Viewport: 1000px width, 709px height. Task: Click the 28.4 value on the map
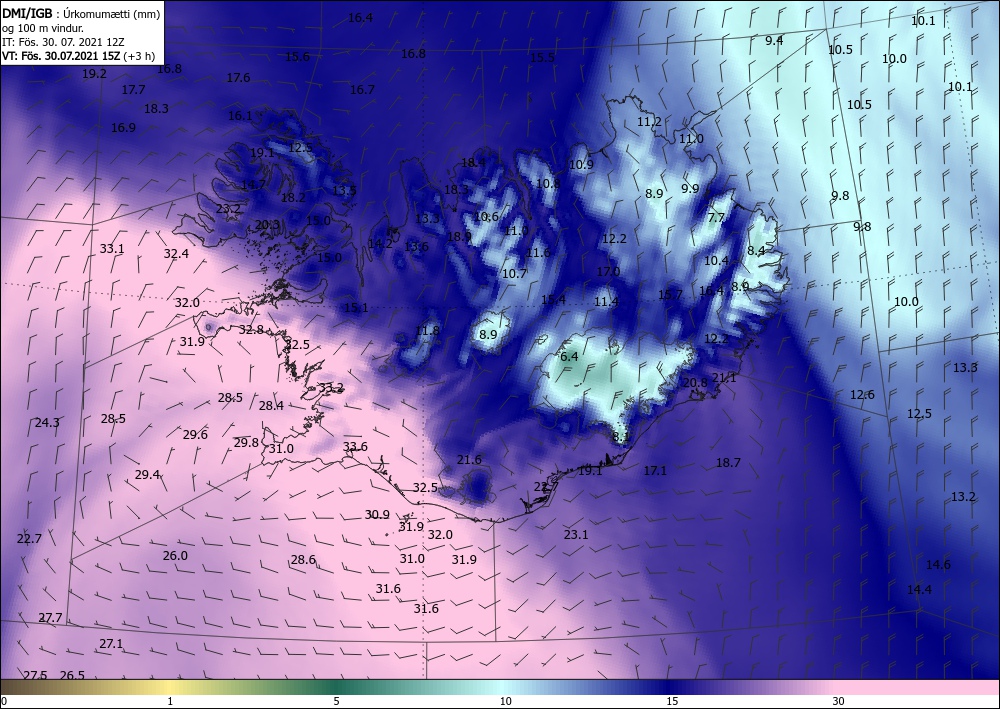(271, 406)
